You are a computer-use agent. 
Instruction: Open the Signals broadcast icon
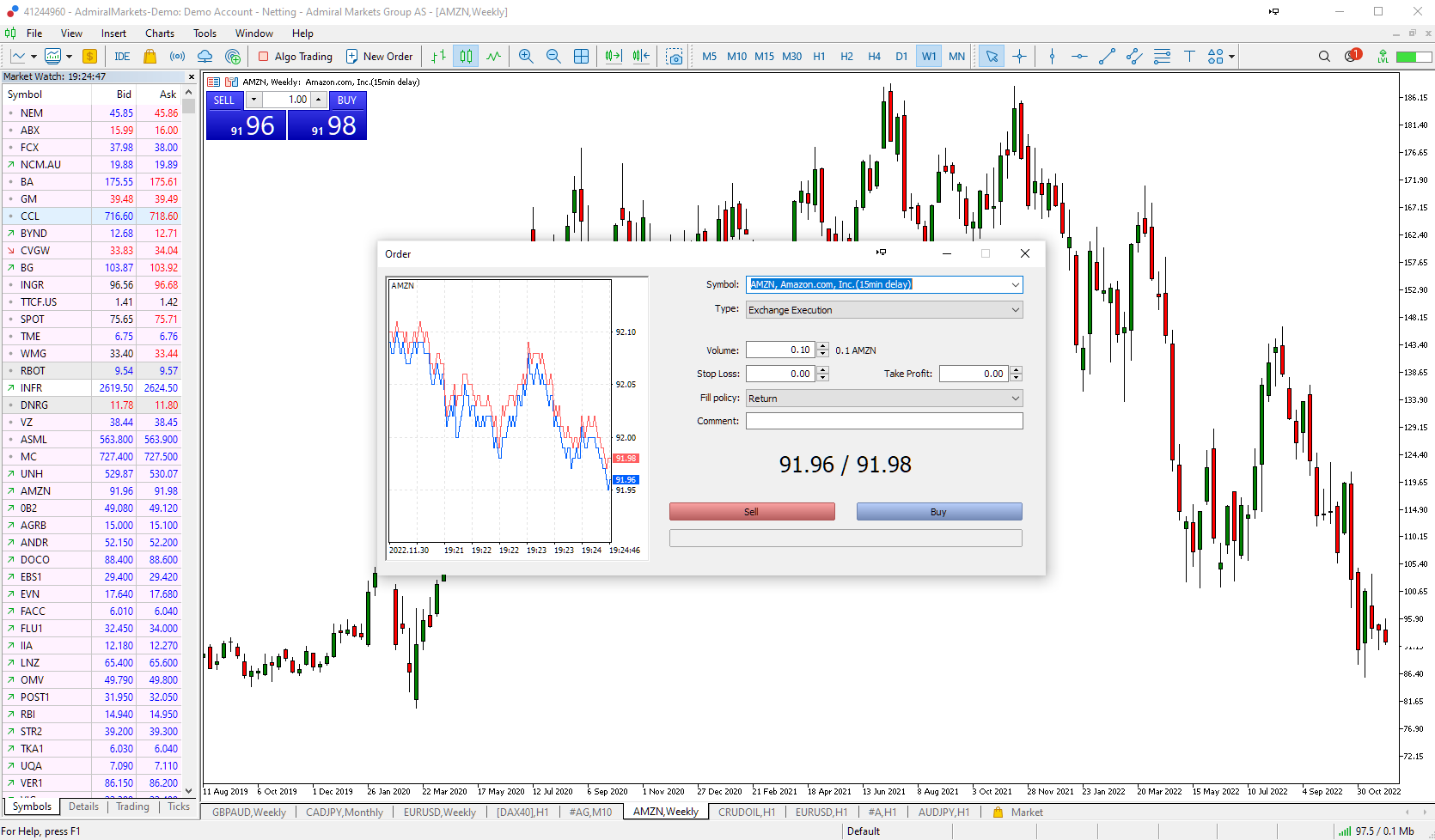tap(177, 57)
